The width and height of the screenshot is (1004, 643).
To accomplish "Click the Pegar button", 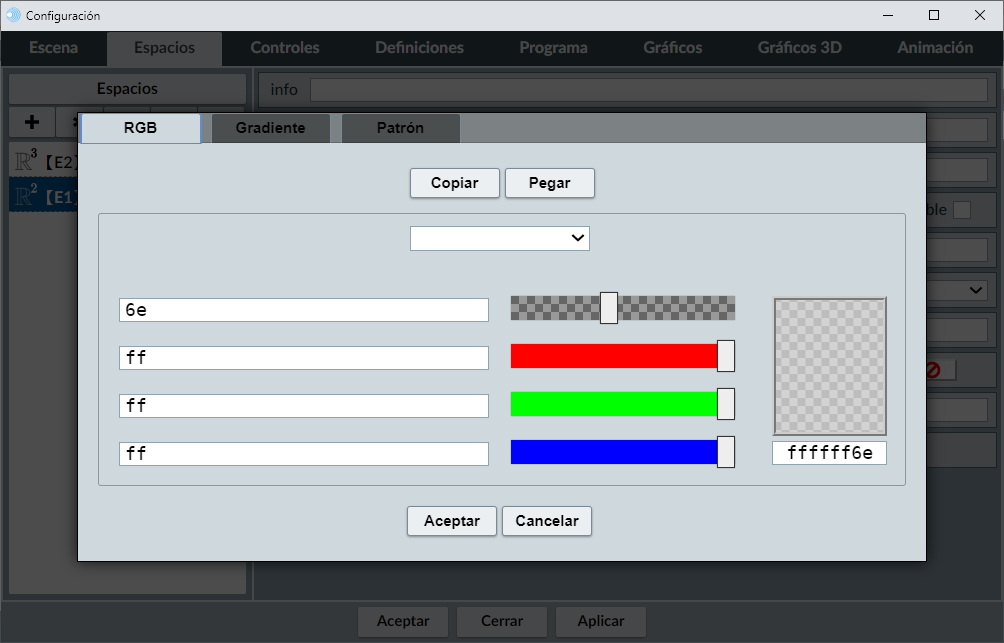I will tap(549, 183).
